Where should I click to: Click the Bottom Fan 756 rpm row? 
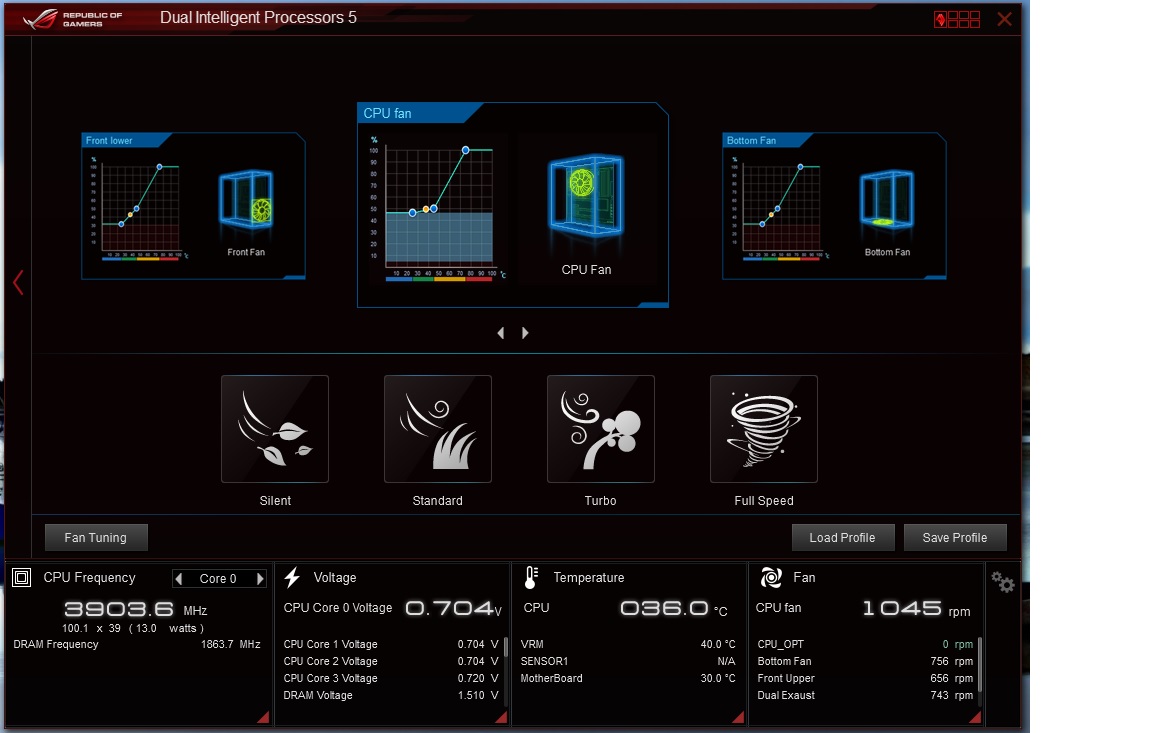(x=865, y=661)
